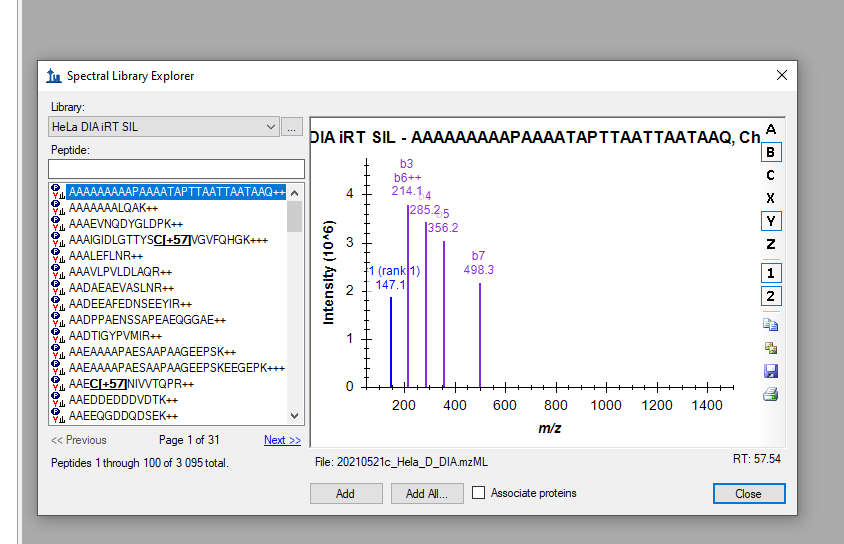Toggle A ions in the spectrum toolbar

[771, 130]
